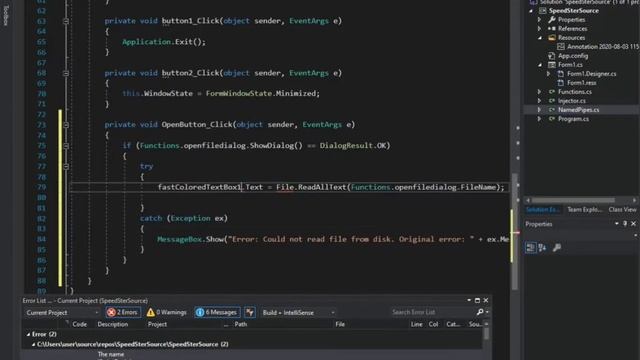
Task: Open the Toolbox side tab
Action: (5, 15)
